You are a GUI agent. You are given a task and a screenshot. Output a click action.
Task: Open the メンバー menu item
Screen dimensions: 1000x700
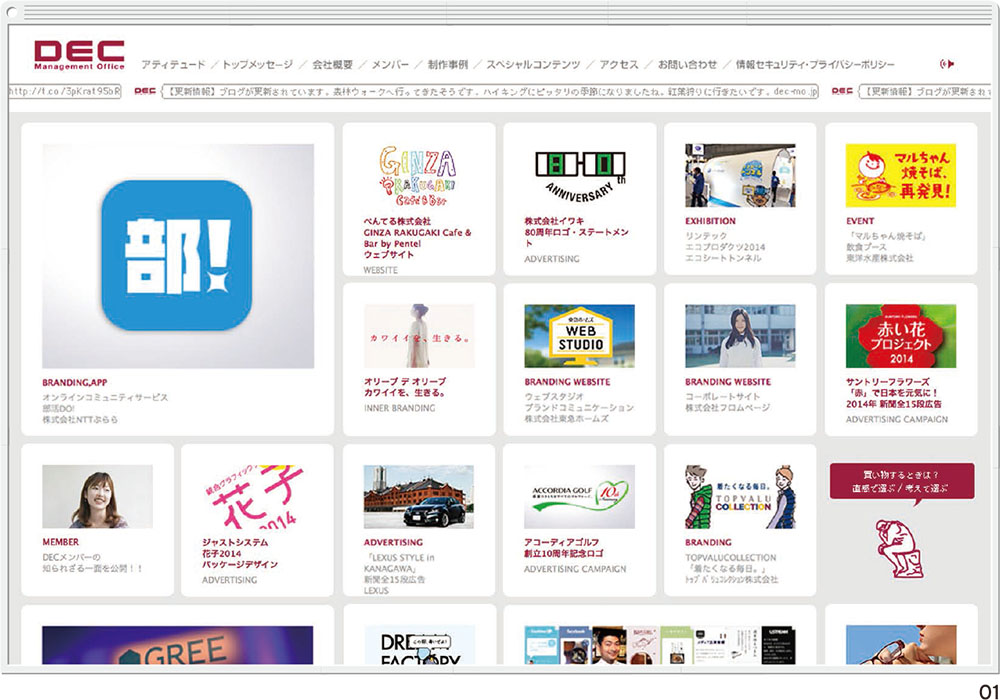pos(390,64)
